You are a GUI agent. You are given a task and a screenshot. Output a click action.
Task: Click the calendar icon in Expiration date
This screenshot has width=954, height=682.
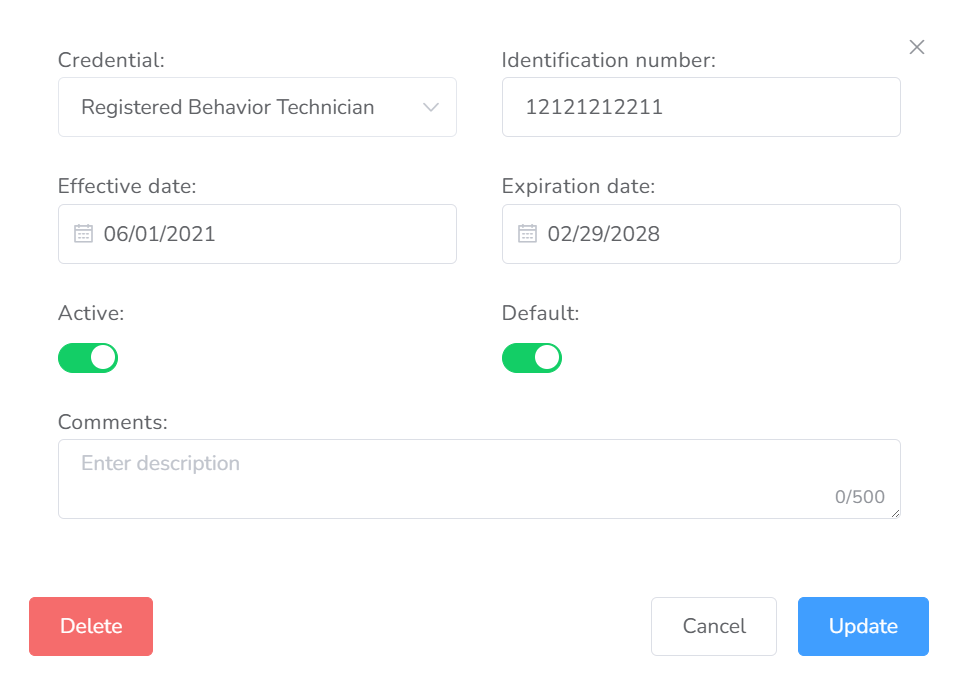527,234
